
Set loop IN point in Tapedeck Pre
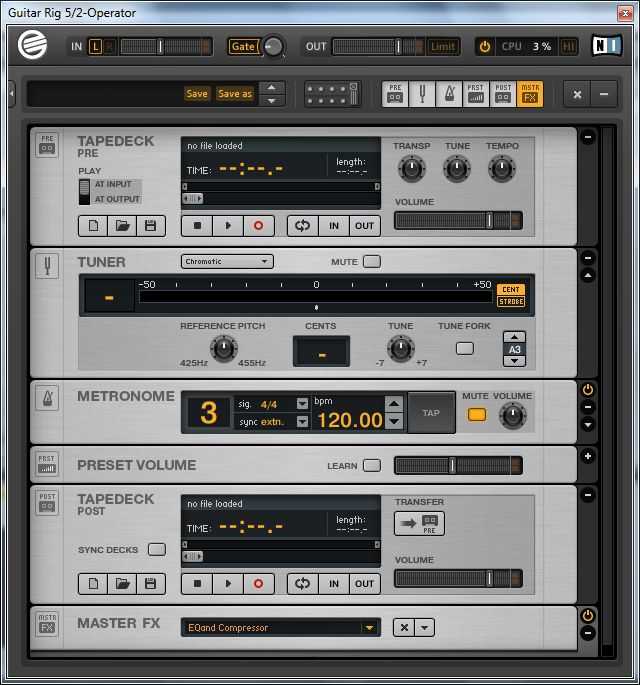pos(334,226)
